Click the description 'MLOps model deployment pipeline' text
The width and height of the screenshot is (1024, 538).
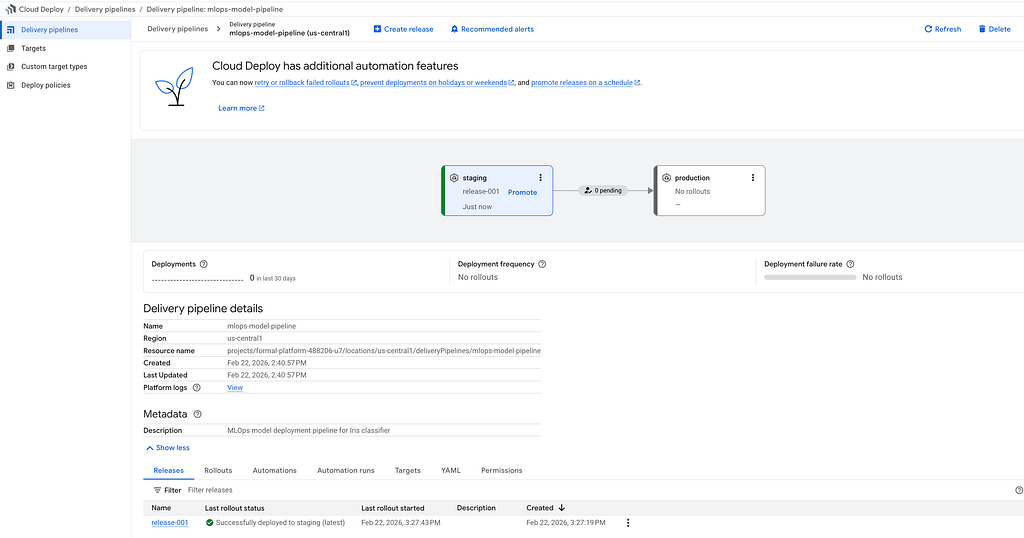[308, 431]
